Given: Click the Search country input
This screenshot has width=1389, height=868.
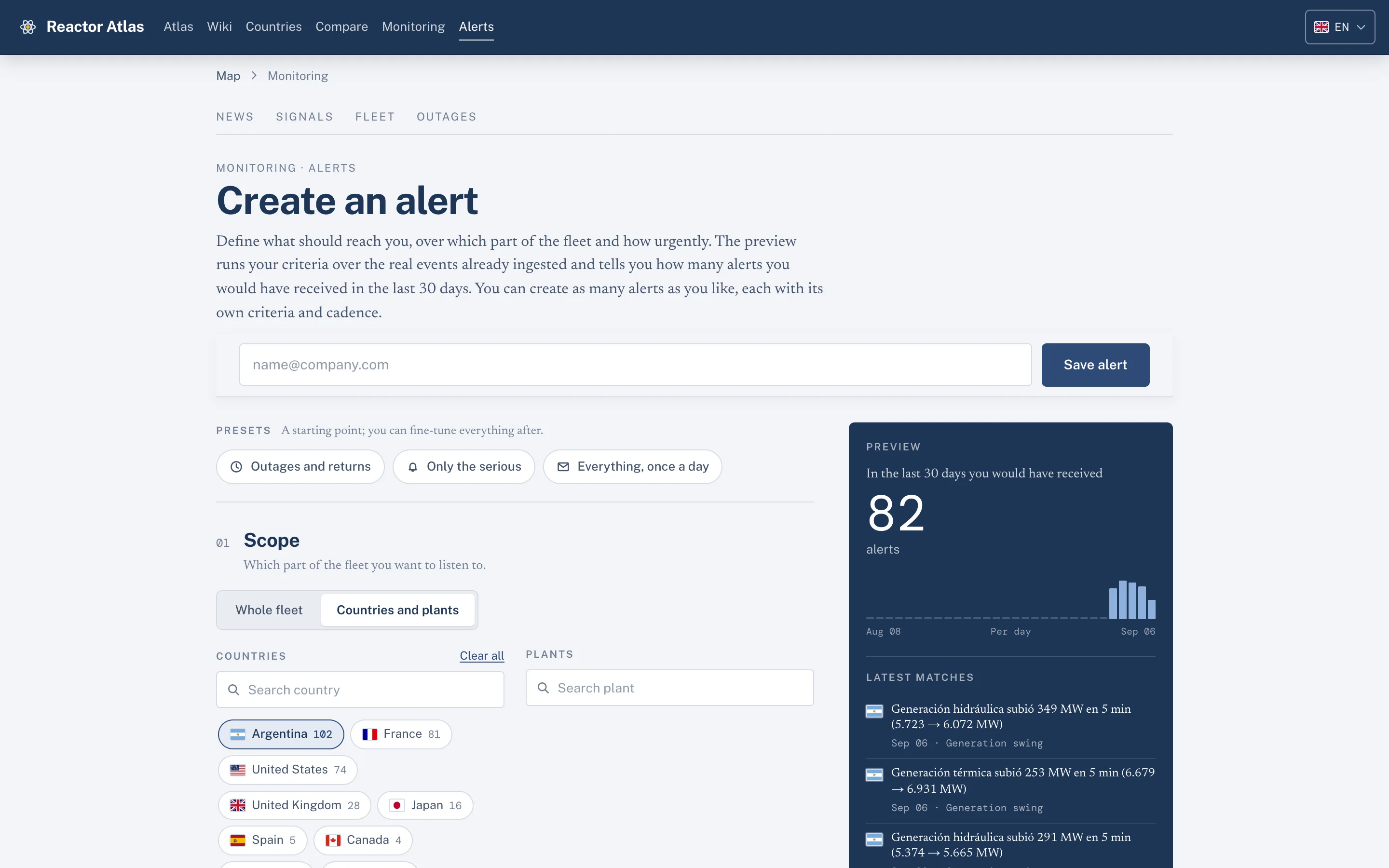Looking at the screenshot, I should point(360,690).
